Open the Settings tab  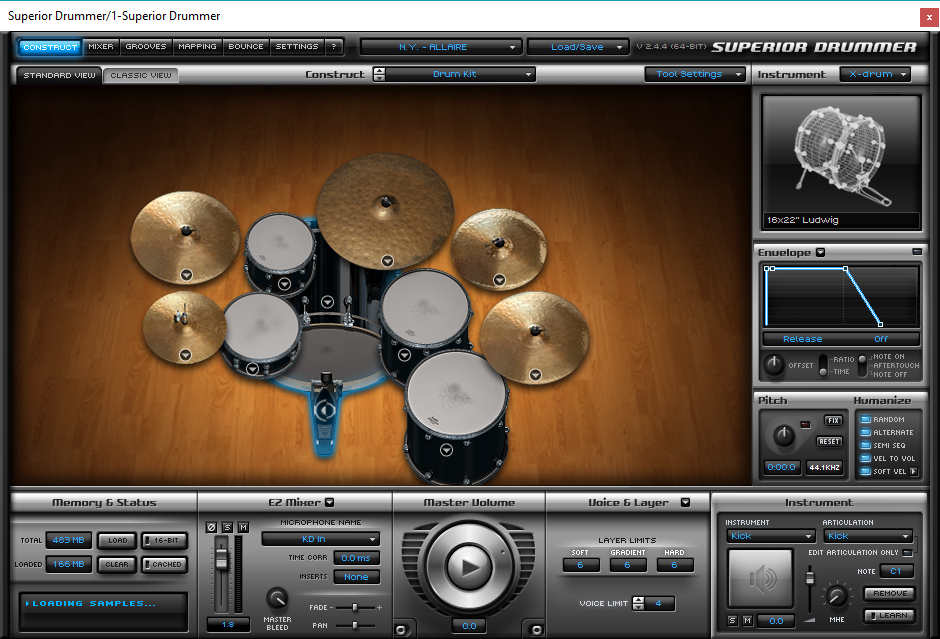[x=297, y=46]
